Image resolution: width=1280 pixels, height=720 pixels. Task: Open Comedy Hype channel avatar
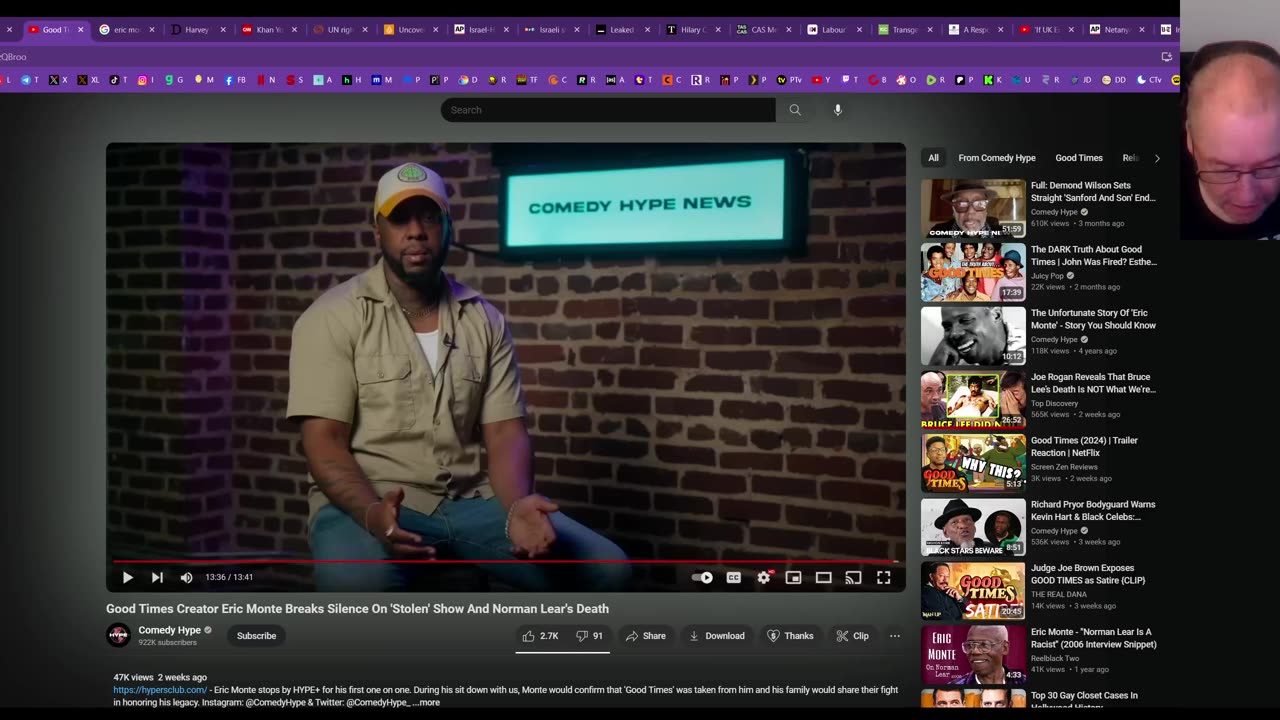click(x=118, y=635)
